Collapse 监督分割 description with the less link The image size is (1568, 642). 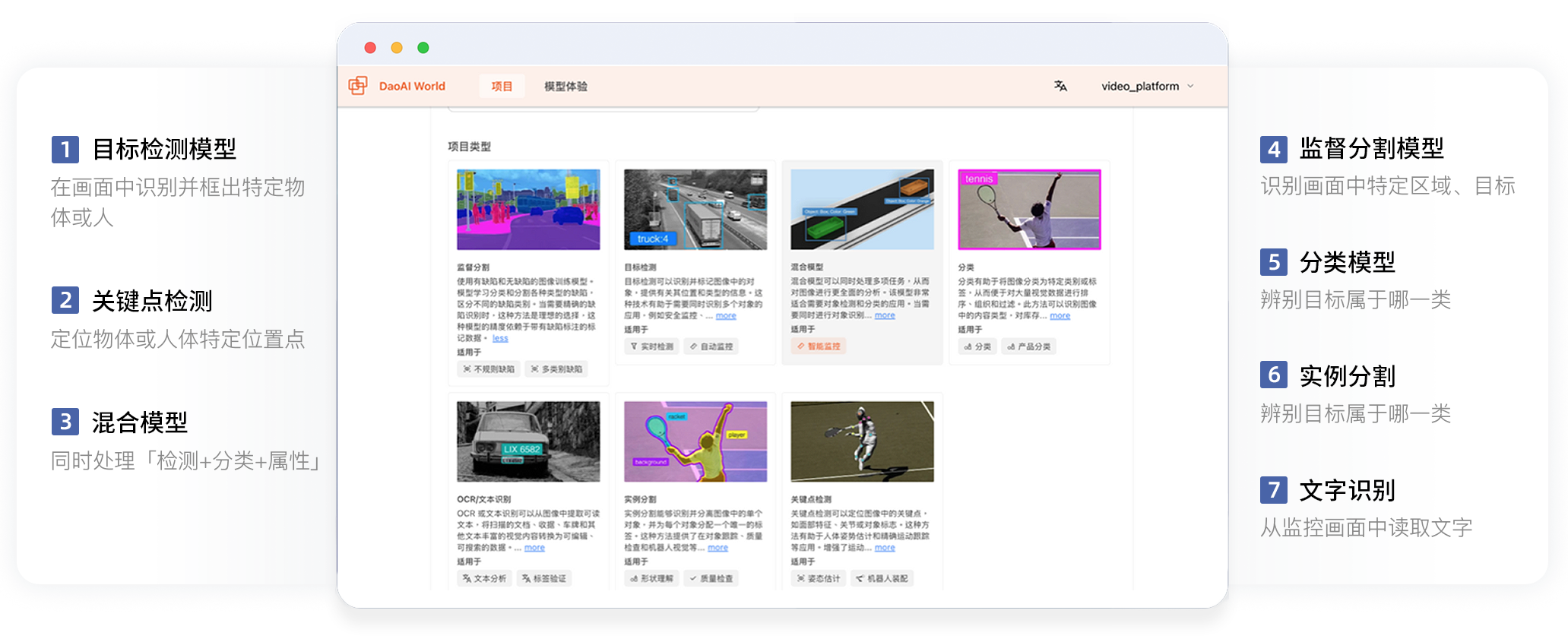[499, 338]
